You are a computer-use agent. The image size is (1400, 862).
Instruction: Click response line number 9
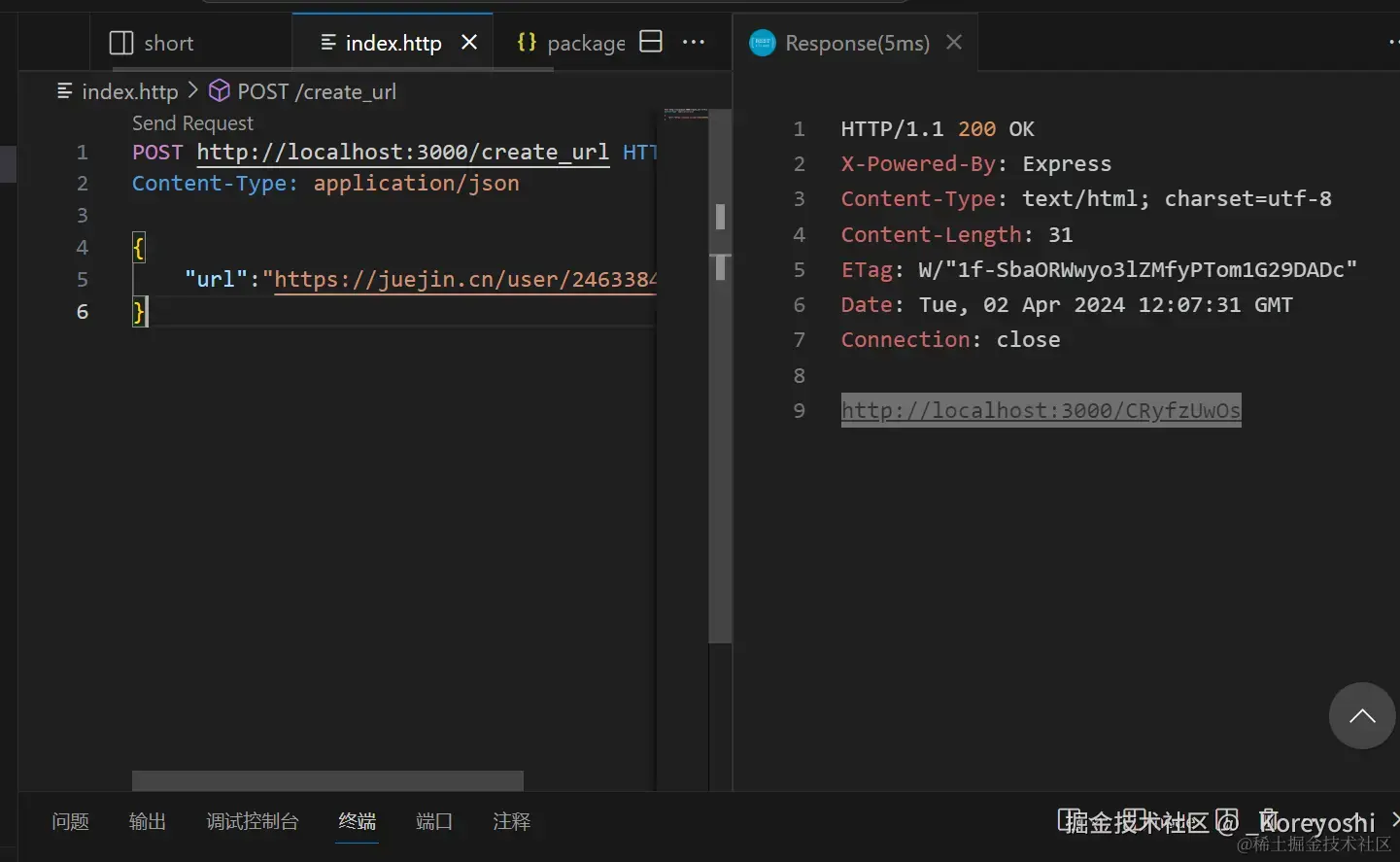point(800,410)
